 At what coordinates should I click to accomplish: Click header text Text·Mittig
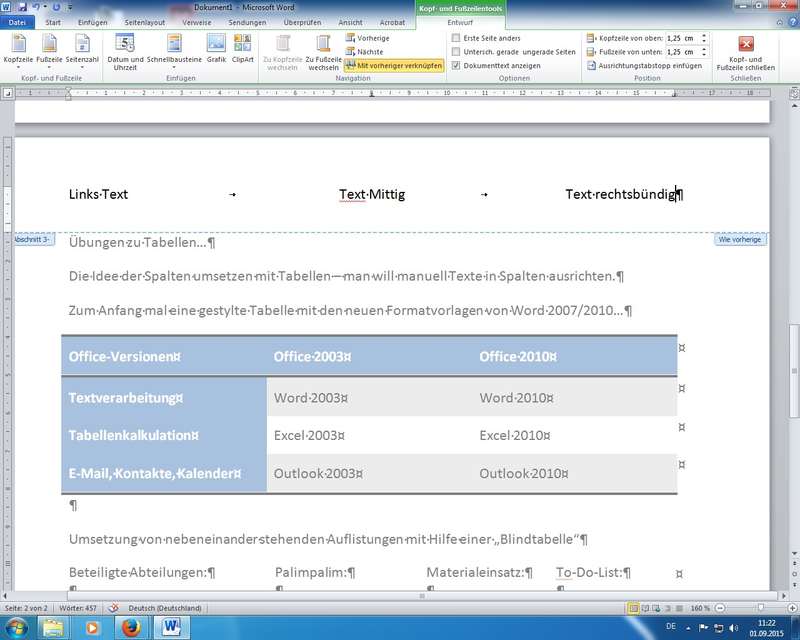point(372,194)
